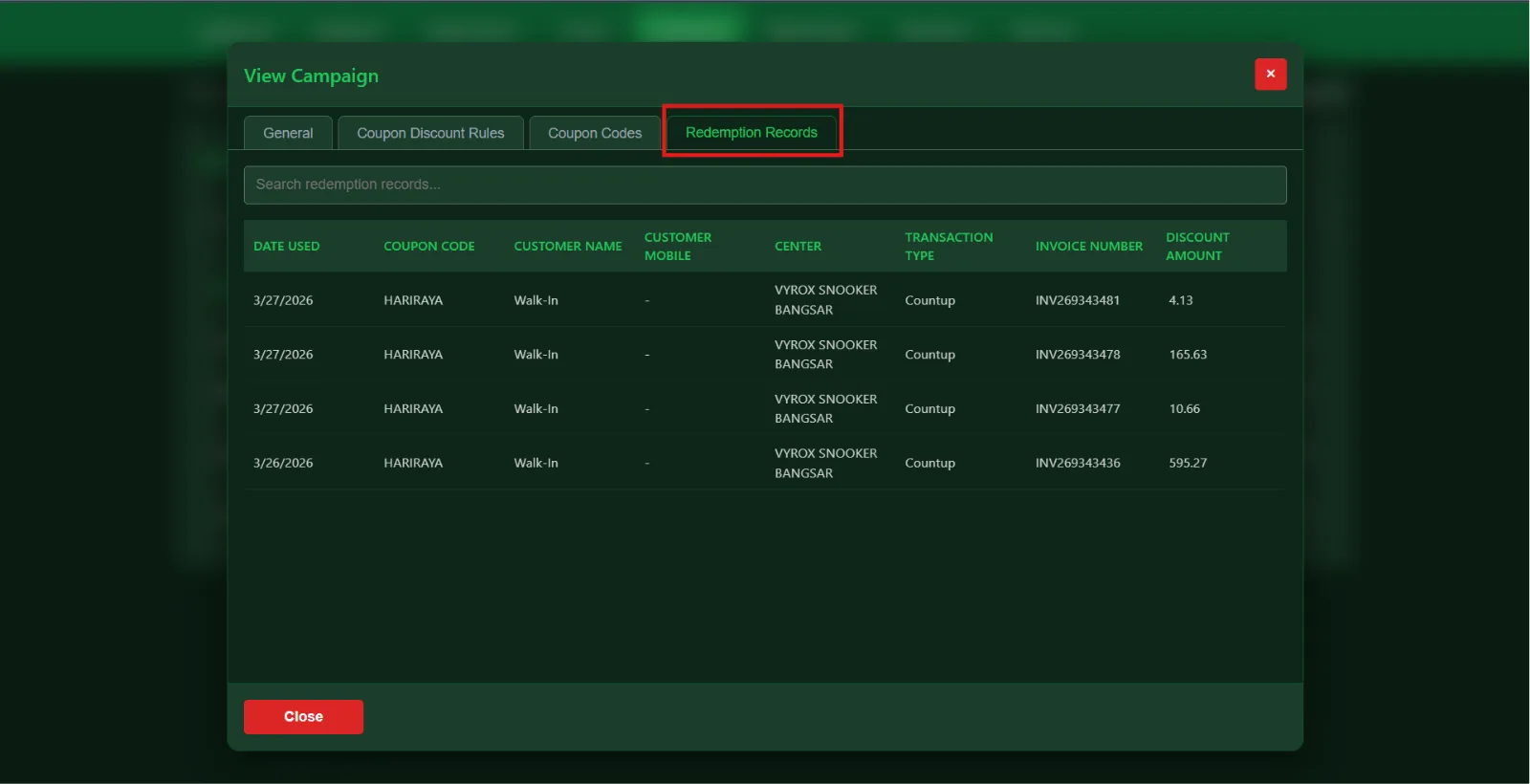Click the View Campaign dialog title
The width and height of the screenshot is (1530, 784).
click(x=311, y=76)
